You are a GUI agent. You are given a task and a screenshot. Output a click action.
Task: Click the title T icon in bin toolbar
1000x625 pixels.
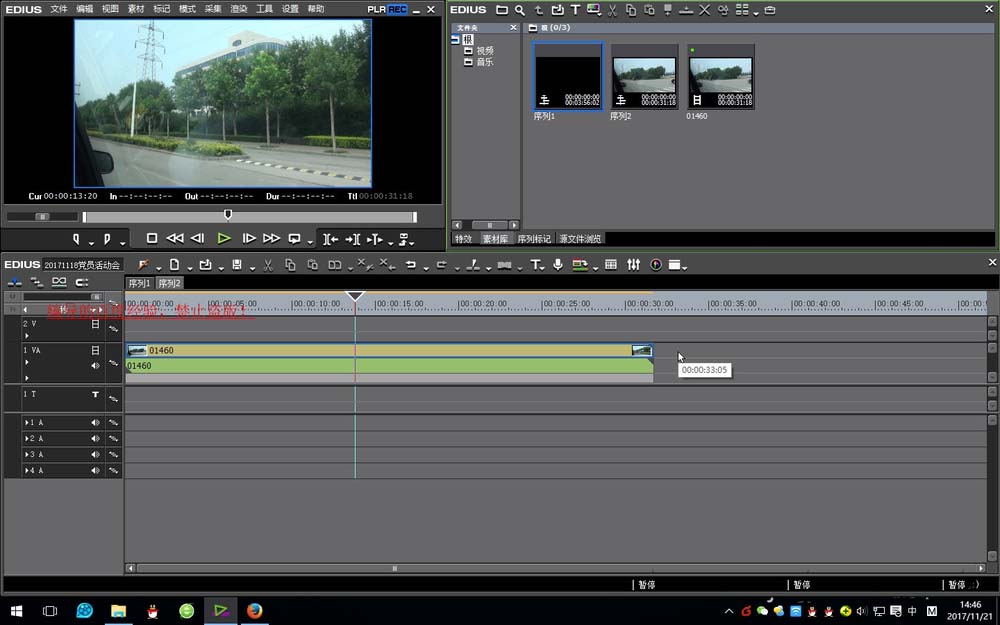click(x=575, y=10)
